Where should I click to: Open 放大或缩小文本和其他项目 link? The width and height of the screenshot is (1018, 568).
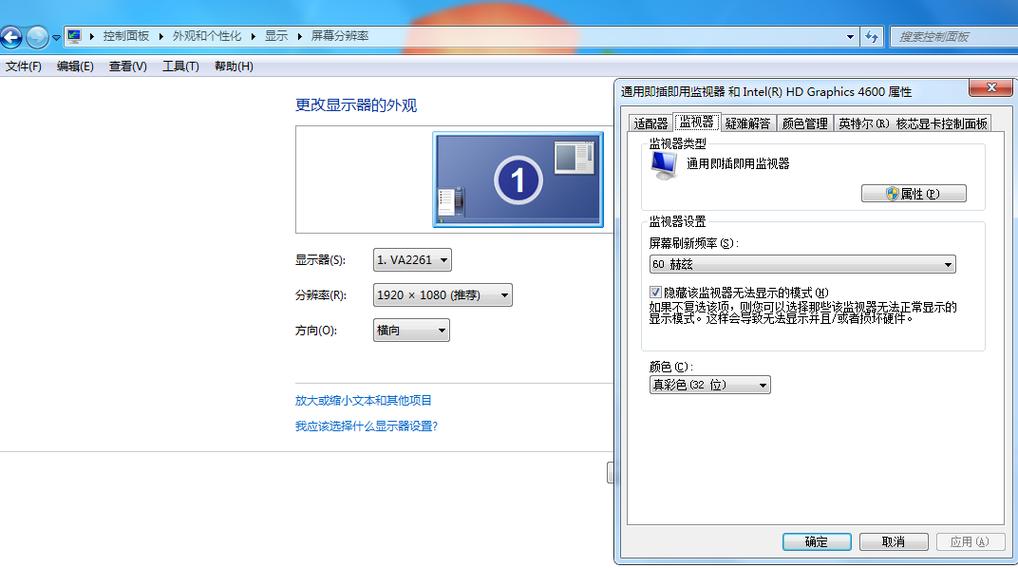[x=363, y=401]
